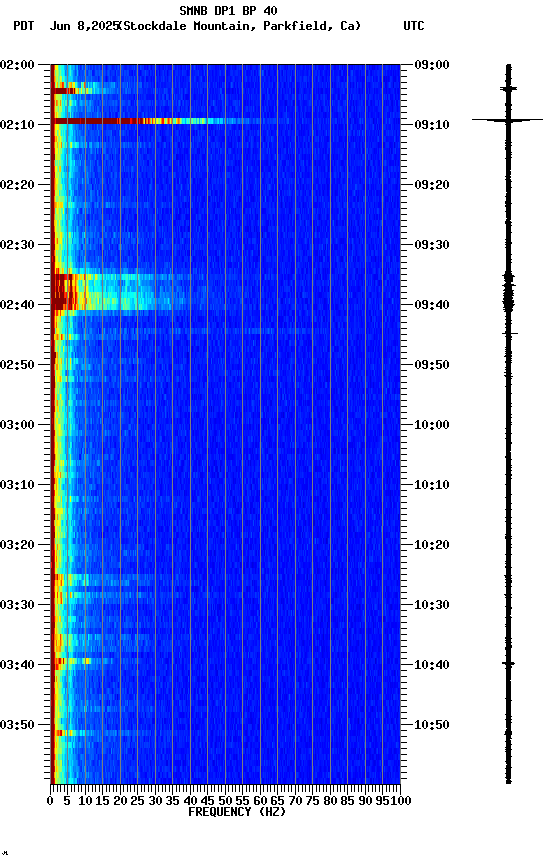Click the 100 Hz frequency axis label
The width and height of the screenshot is (552, 864).
pos(401,801)
